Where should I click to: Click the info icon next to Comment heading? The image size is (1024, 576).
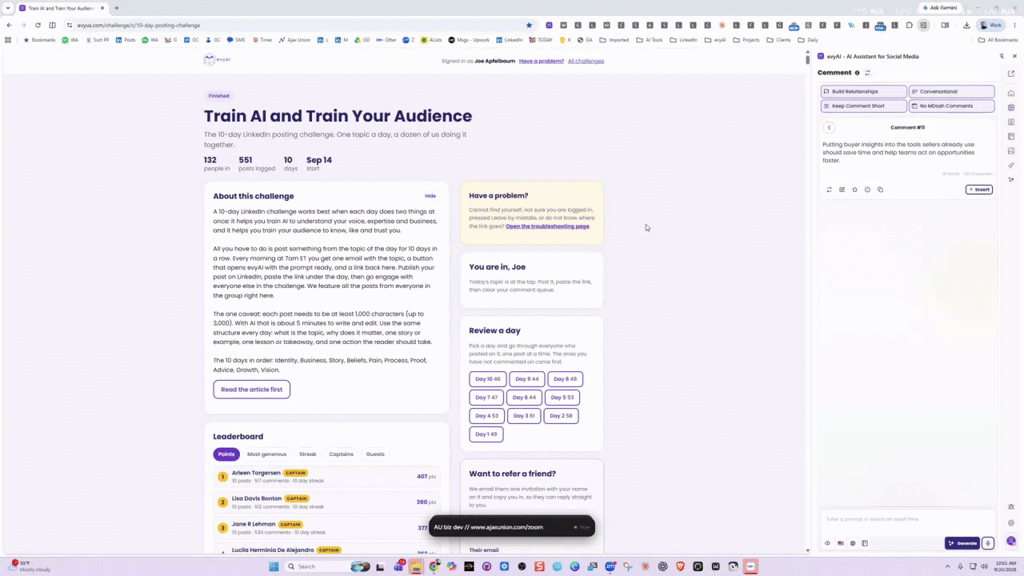[857, 73]
